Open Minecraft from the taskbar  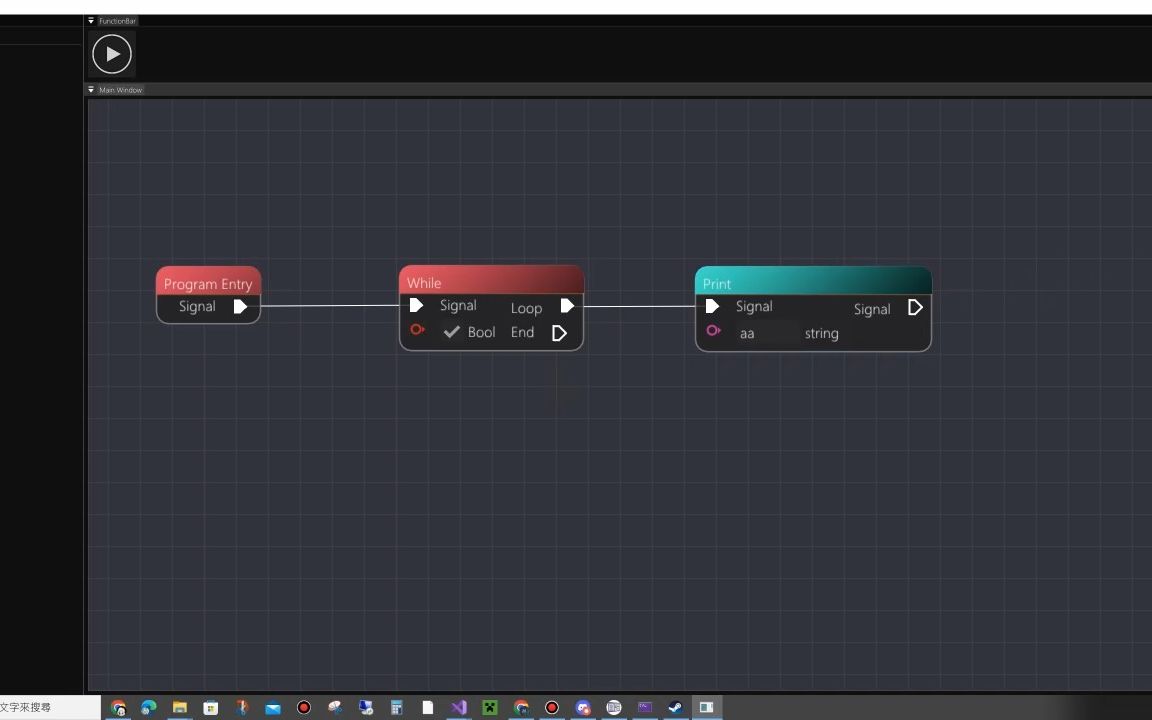click(x=489, y=708)
